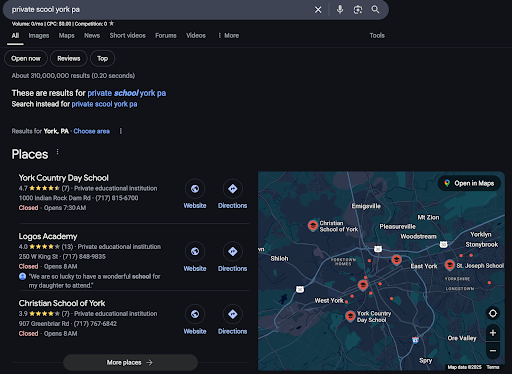Click the 1000 Indian Rock Dam Rd address

(x=55, y=198)
